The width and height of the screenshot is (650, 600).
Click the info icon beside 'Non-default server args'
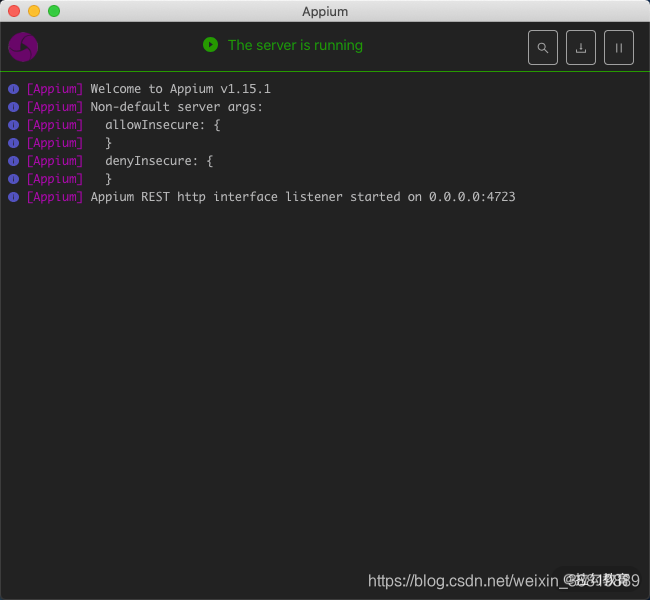pyautogui.click(x=14, y=107)
